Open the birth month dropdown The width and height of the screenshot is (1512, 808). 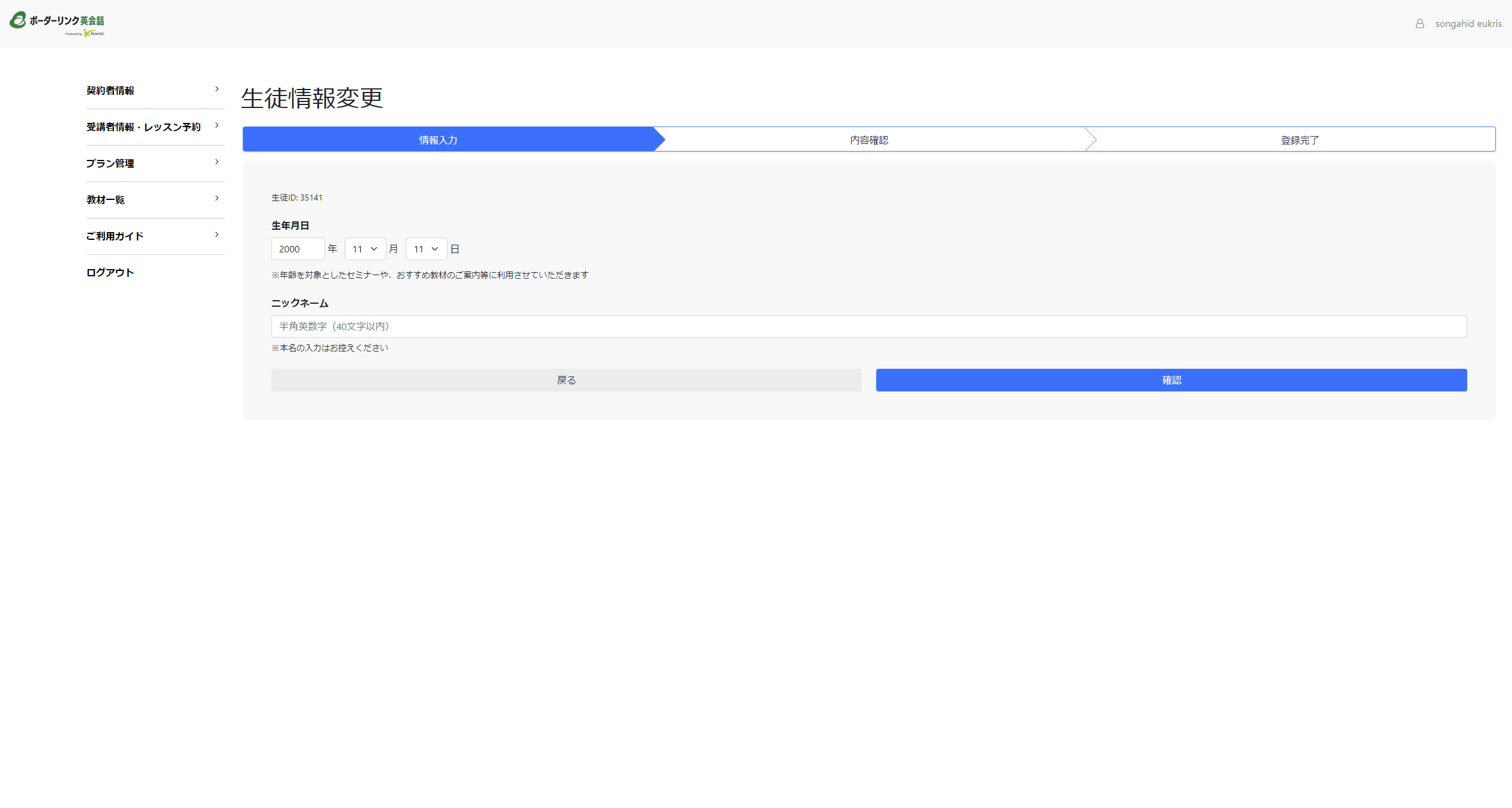365,249
